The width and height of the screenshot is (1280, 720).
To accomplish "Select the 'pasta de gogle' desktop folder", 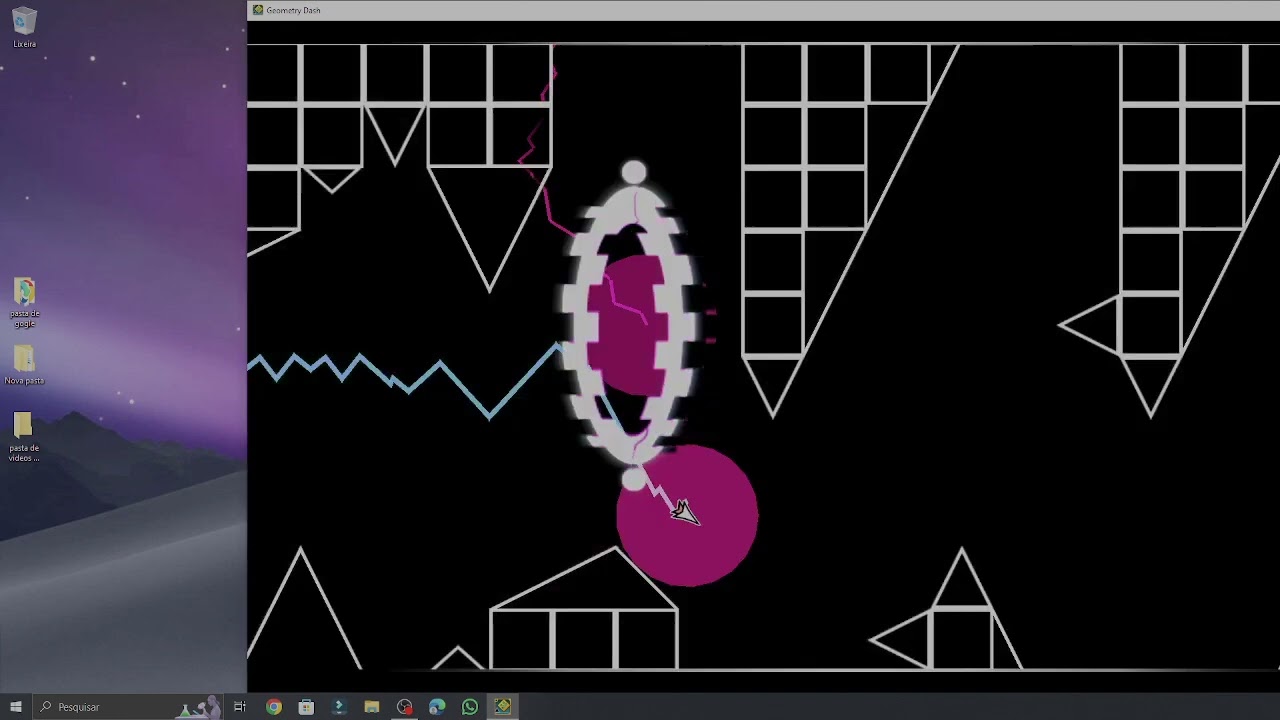I will coord(25,302).
